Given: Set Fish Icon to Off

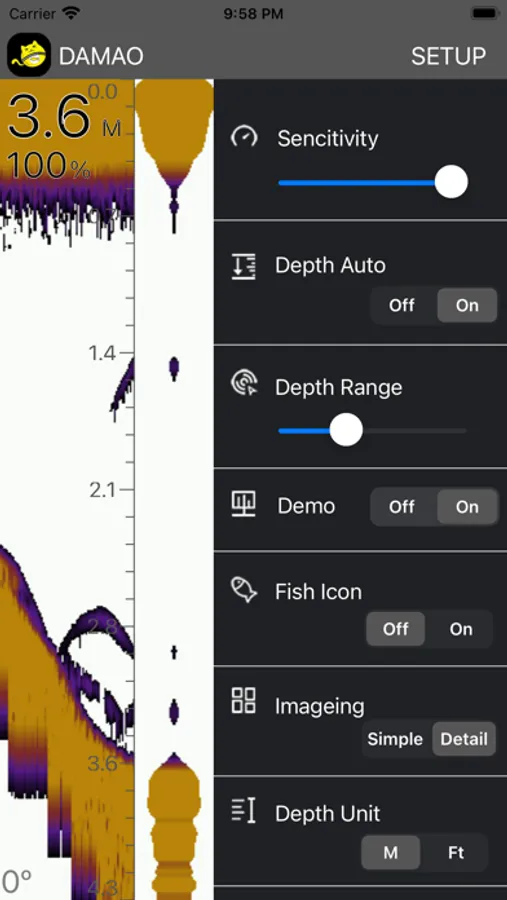Looking at the screenshot, I should tap(396, 629).
